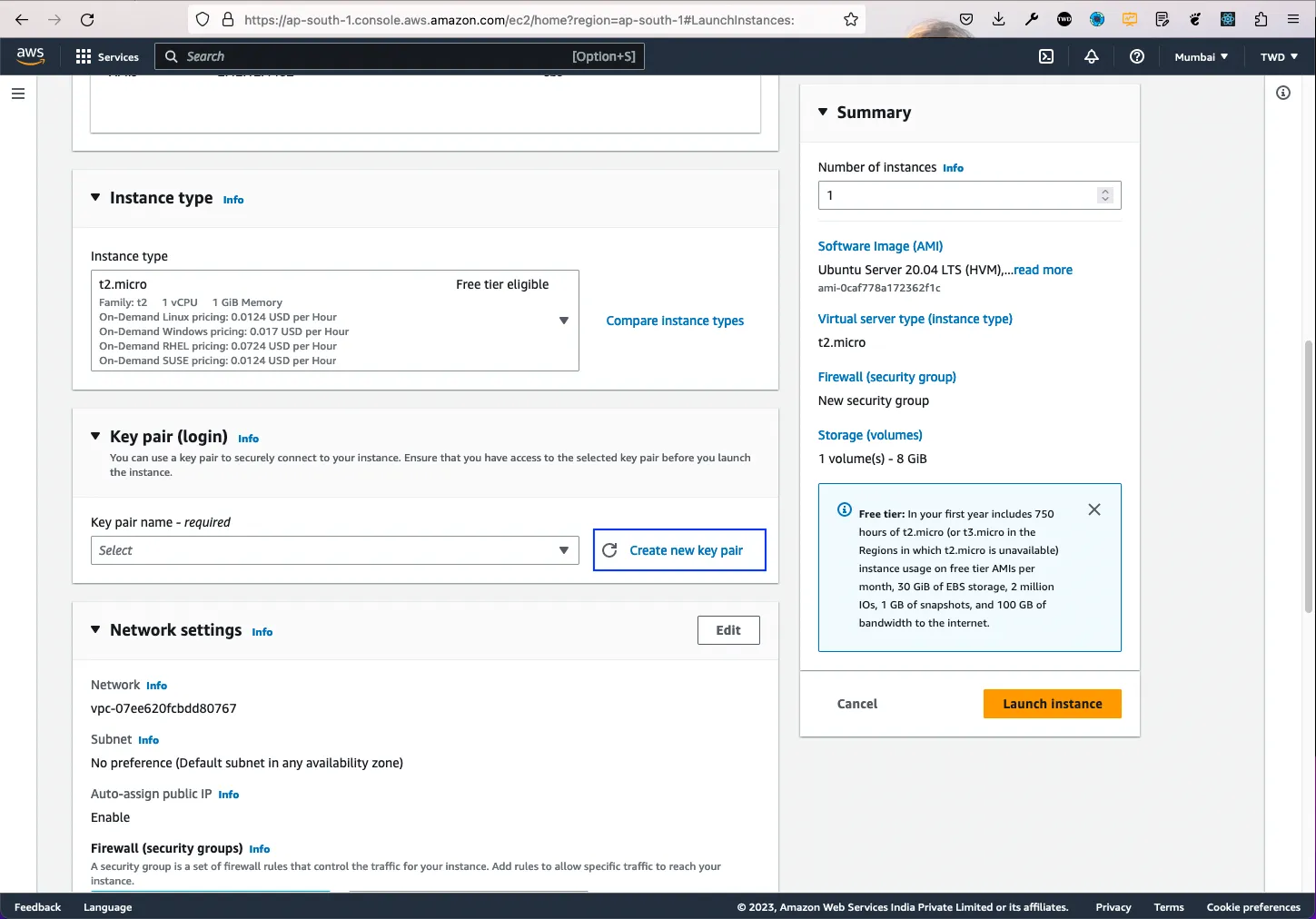Open Privacy footer link
Image resolution: width=1316 pixels, height=919 pixels.
pyautogui.click(x=1113, y=907)
